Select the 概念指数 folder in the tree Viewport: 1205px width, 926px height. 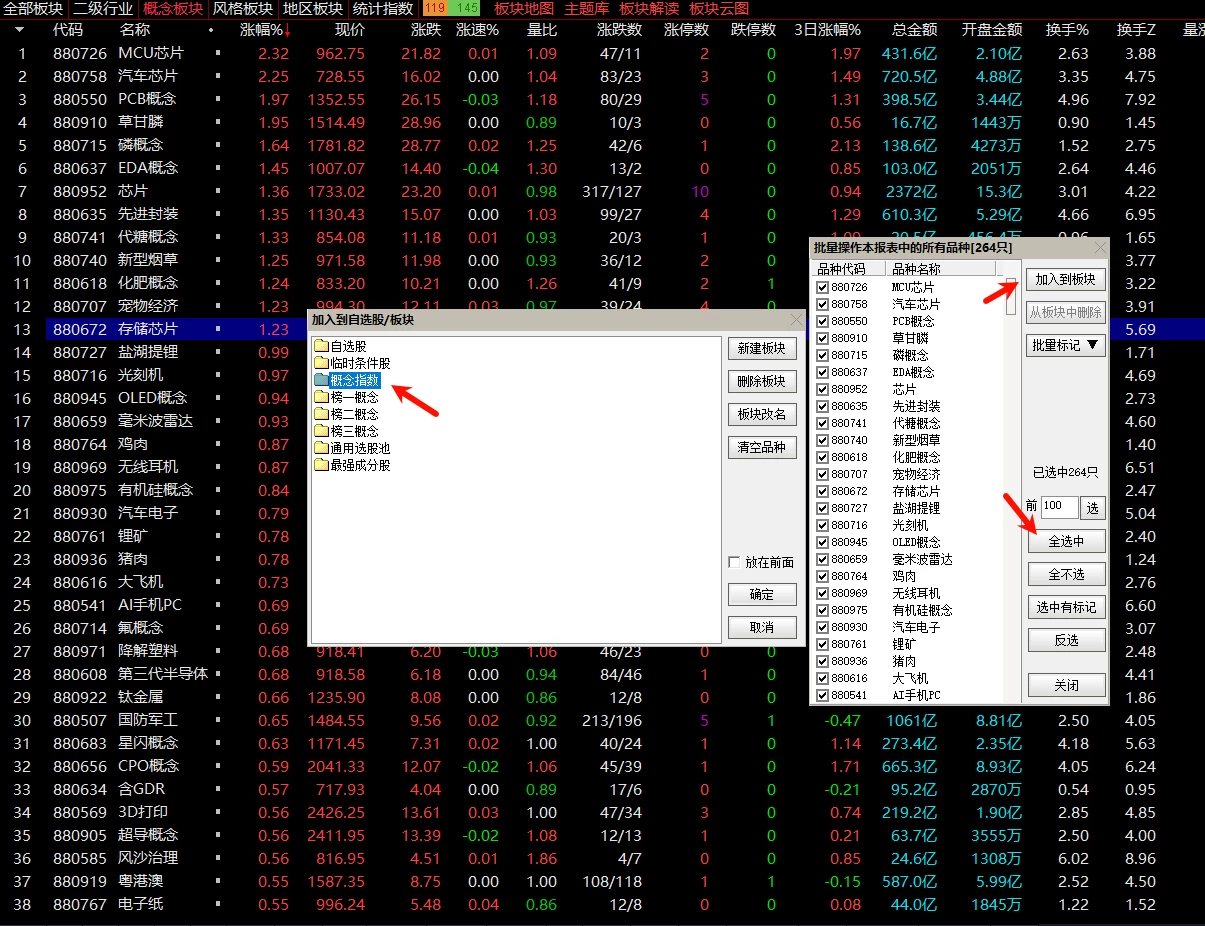pyautogui.click(x=356, y=380)
